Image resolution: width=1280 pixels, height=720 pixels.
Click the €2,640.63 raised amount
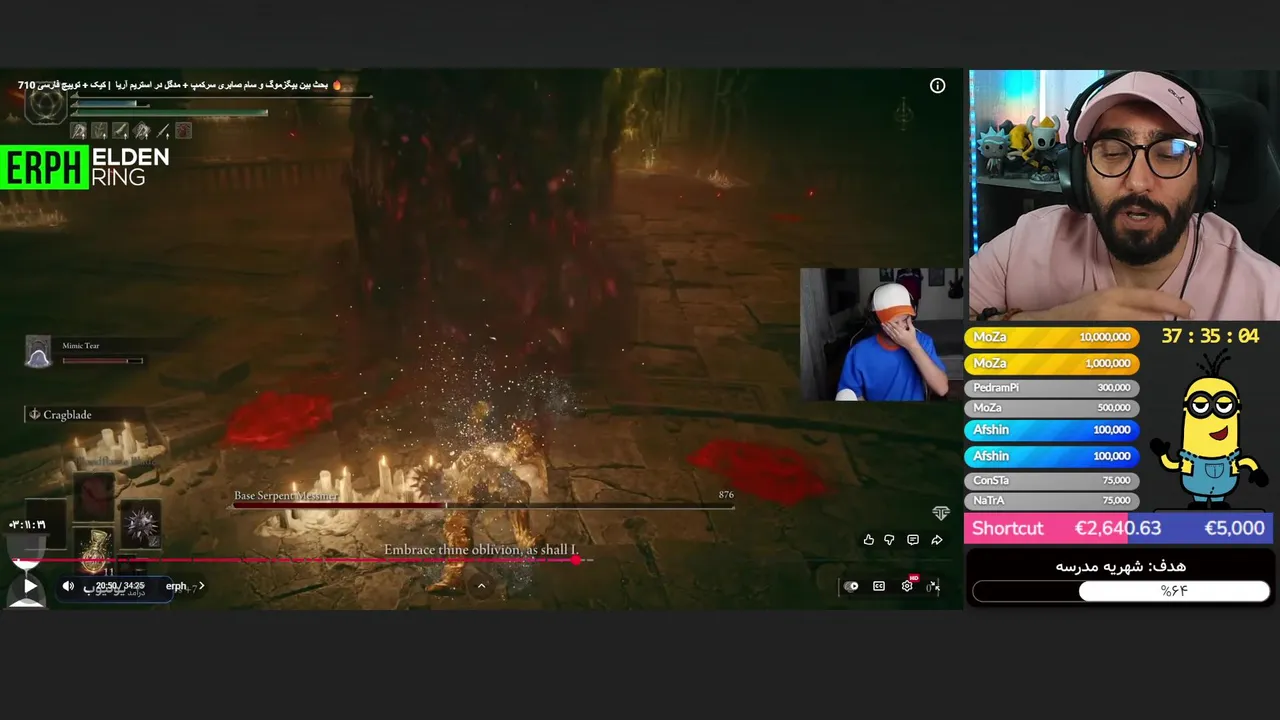[1118, 528]
